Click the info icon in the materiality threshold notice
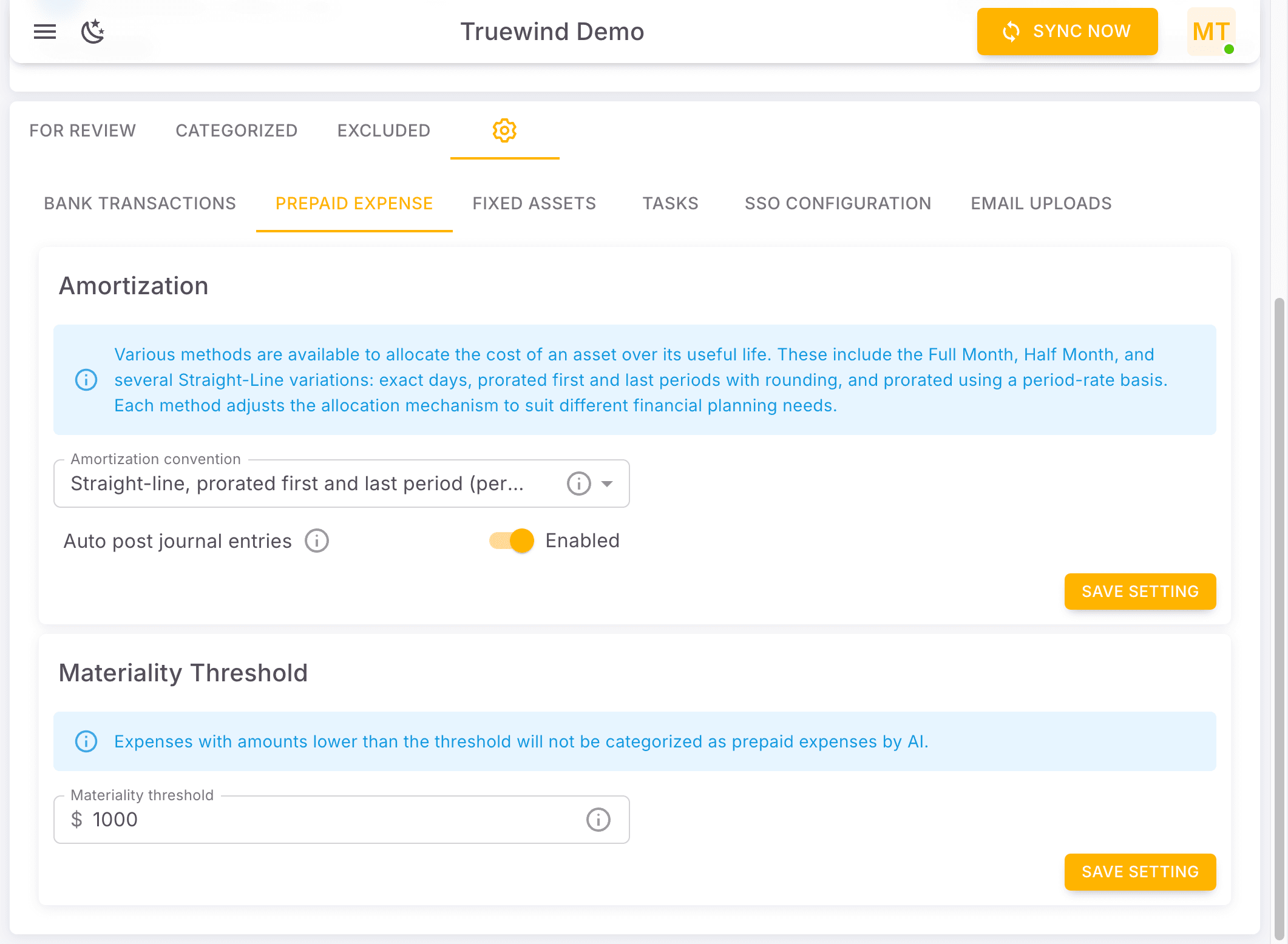 pos(86,741)
